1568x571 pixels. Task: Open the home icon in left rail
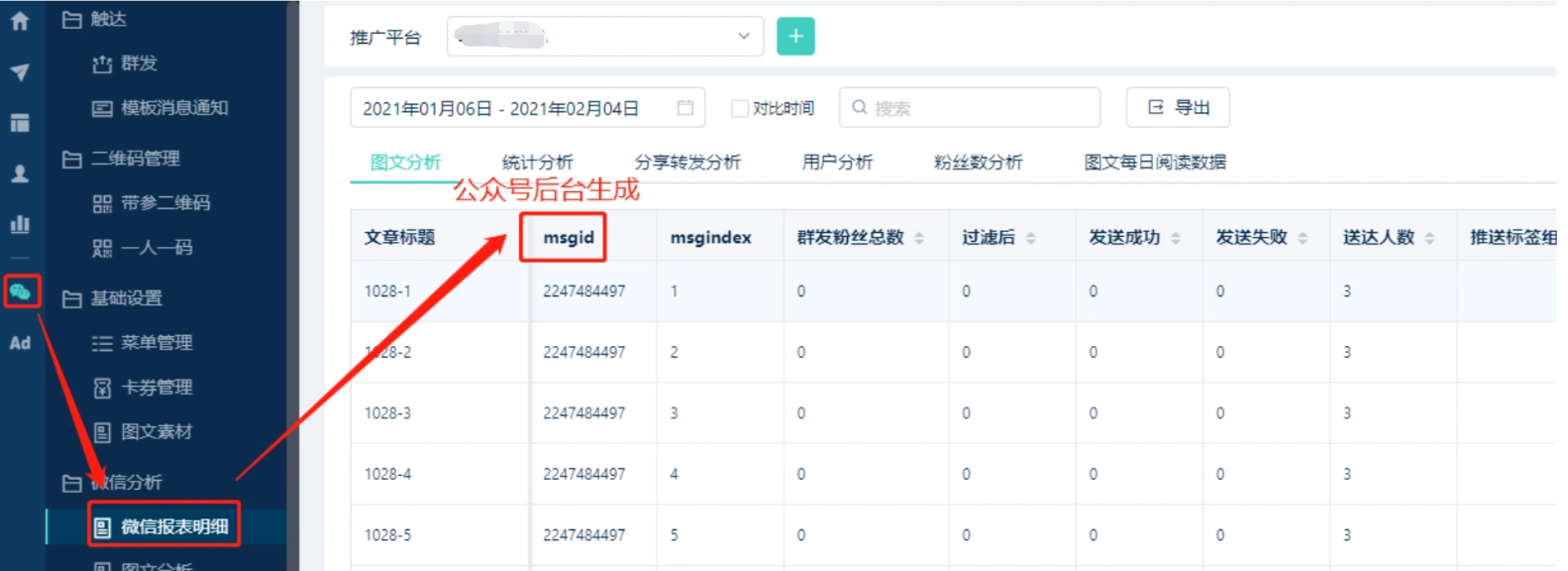point(20,21)
